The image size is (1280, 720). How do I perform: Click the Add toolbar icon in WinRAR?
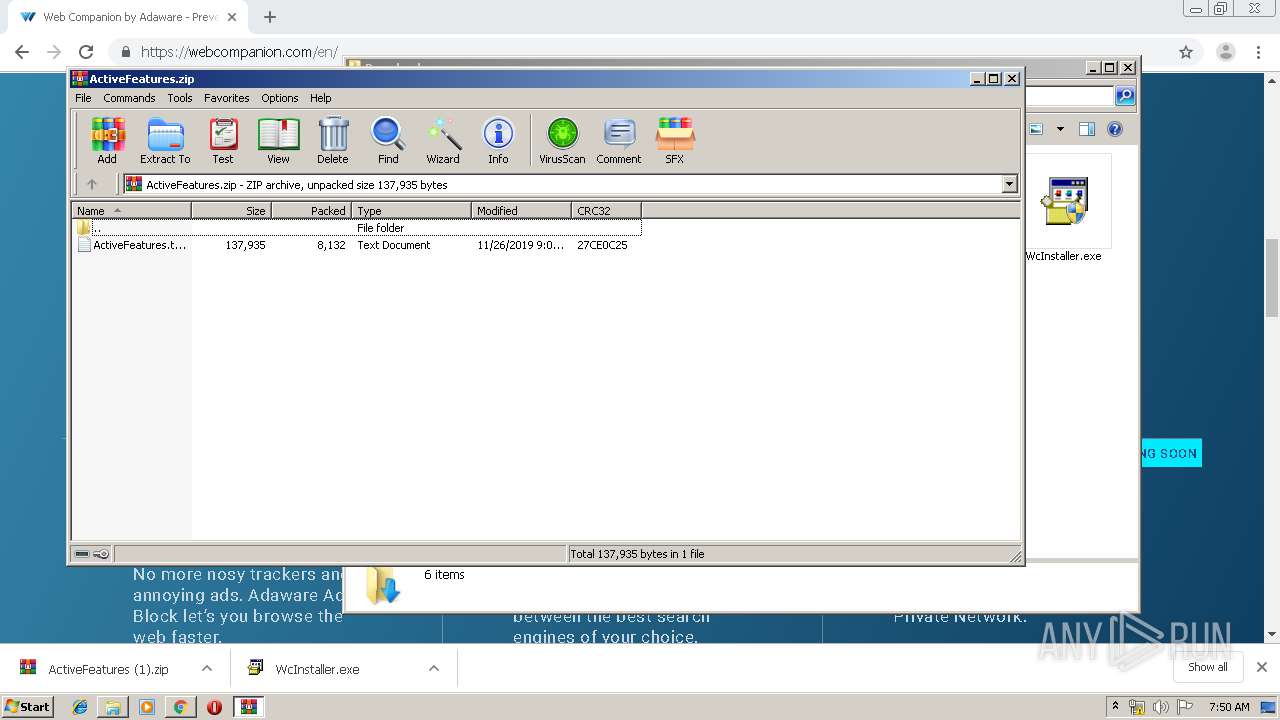(x=107, y=140)
